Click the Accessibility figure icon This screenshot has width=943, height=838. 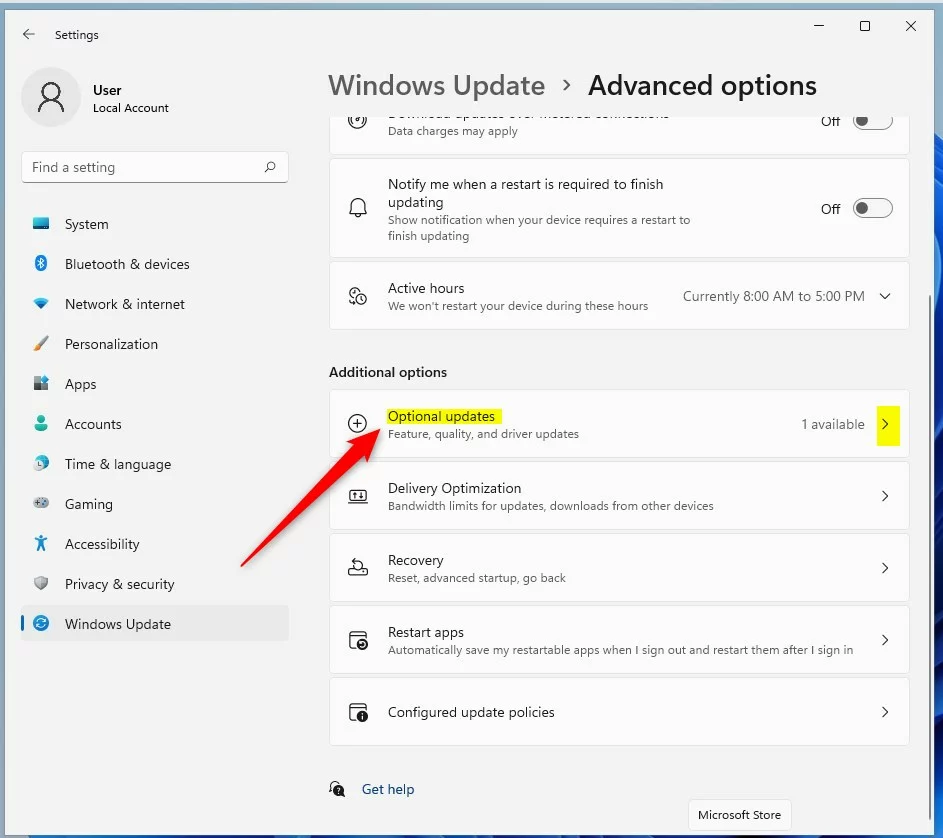tap(41, 544)
